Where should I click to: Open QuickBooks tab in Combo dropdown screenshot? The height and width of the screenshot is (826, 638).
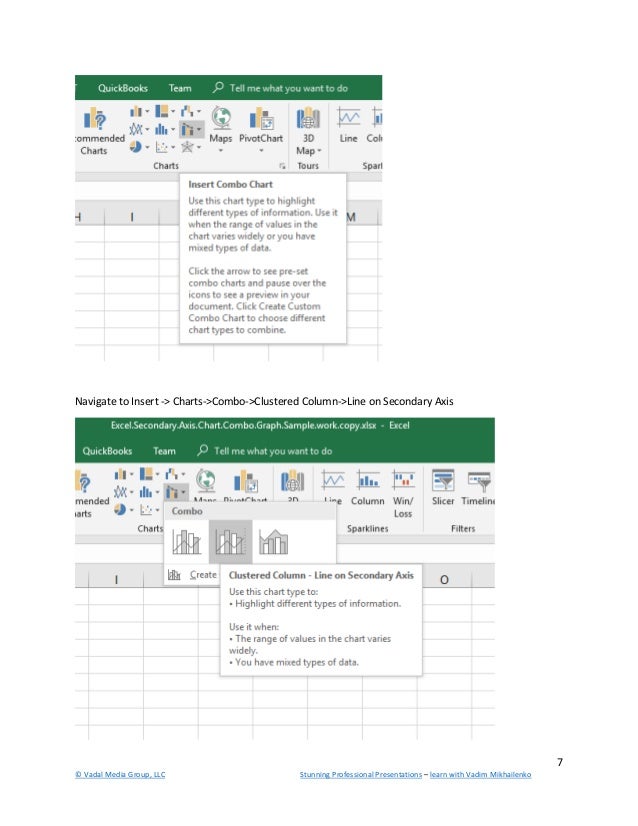[x=107, y=451]
